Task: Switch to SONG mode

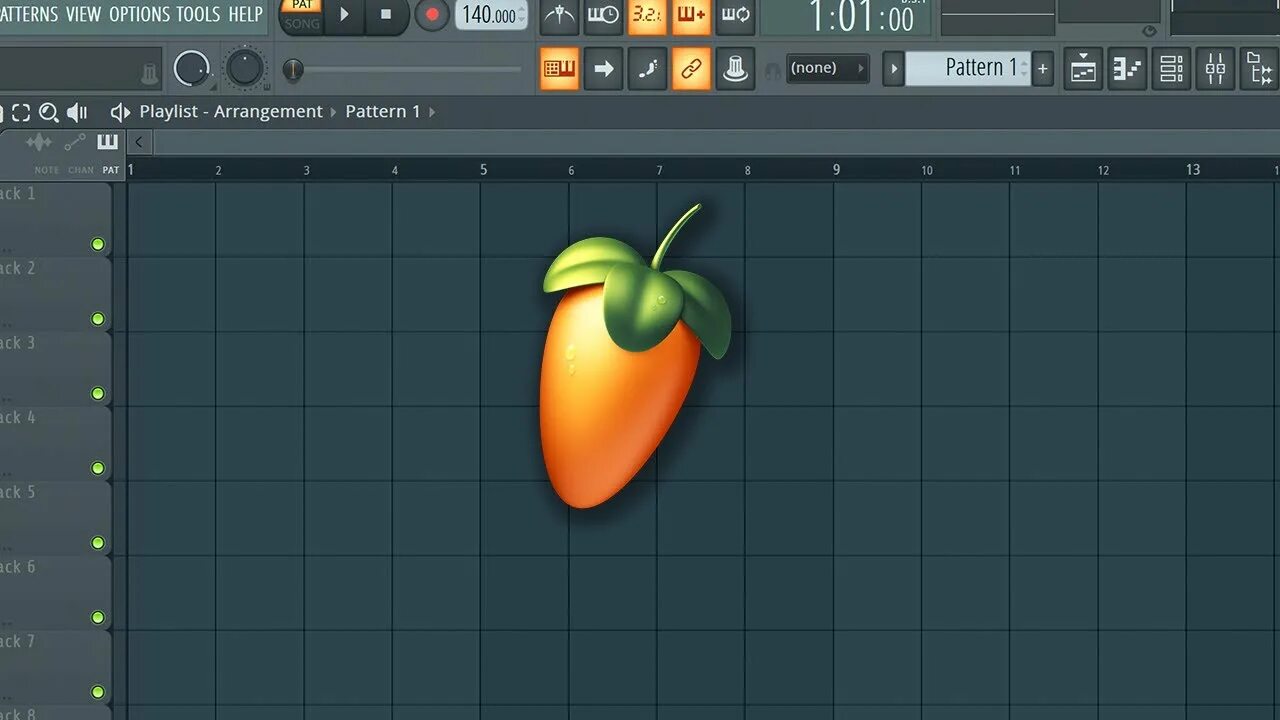Action: coord(302,23)
